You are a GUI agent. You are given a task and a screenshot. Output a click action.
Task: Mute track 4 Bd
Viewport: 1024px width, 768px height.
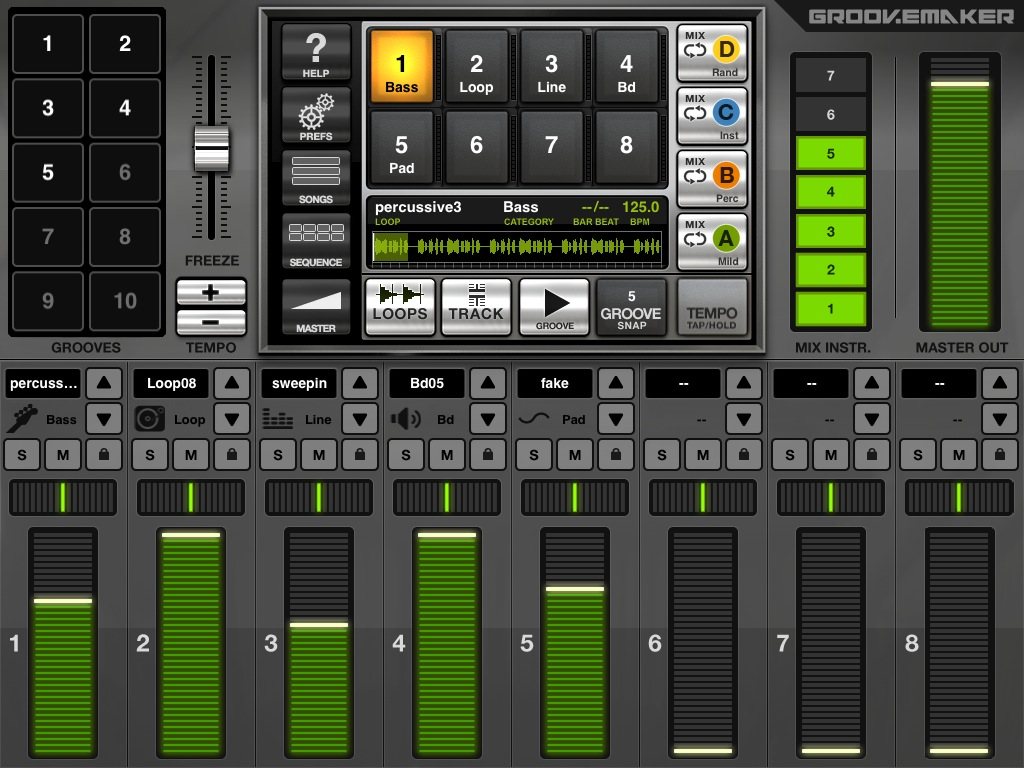[447, 455]
